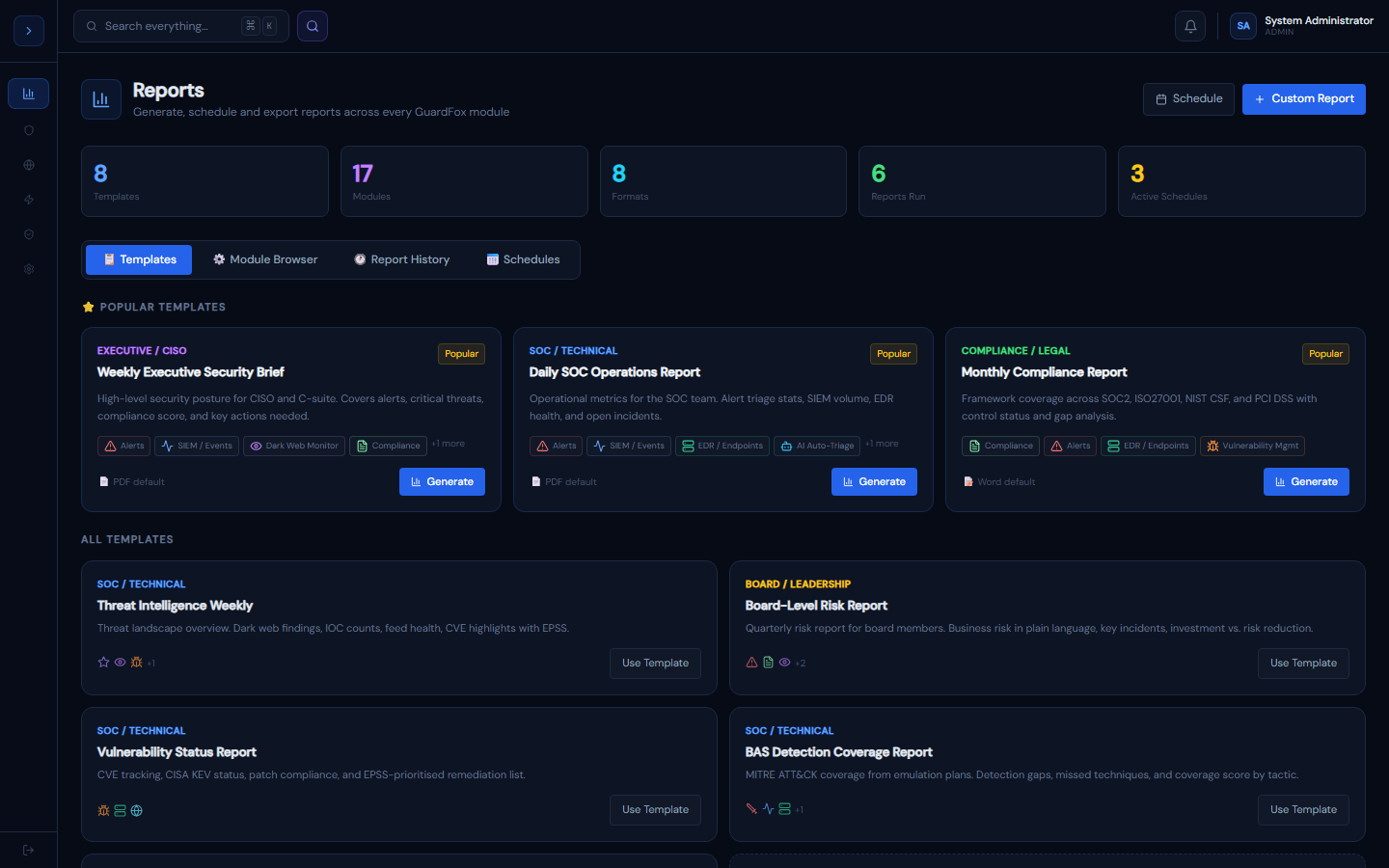The image size is (1389, 868).
Task: Open the lightning bolt sidebar icon
Action: pos(29,200)
